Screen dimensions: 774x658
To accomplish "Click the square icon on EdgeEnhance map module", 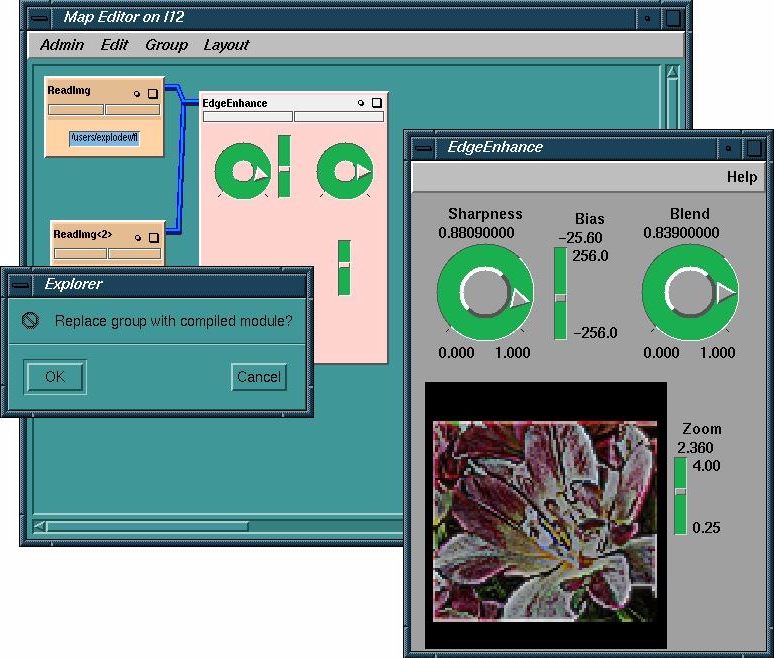I will pyautogui.click(x=376, y=103).
